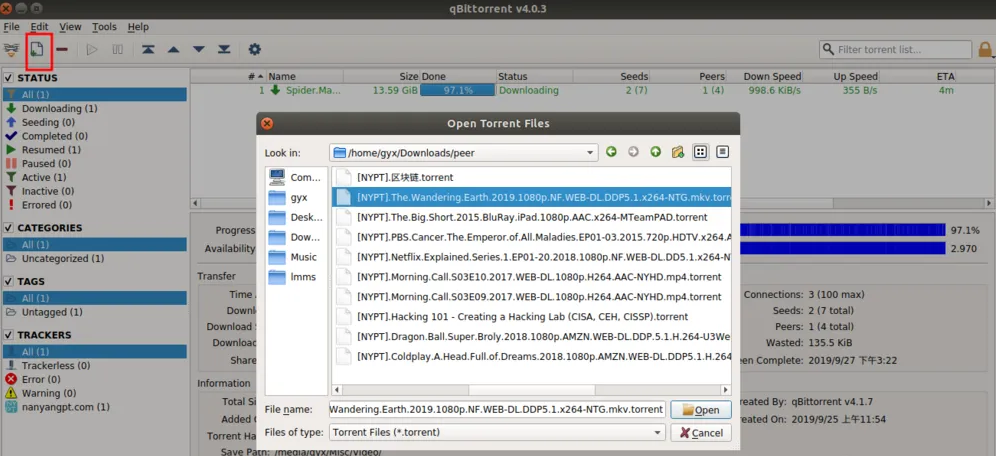Screen dimensions: 996x456
Task: Click Move to bottom of queue icon
Action: (224, 50)
